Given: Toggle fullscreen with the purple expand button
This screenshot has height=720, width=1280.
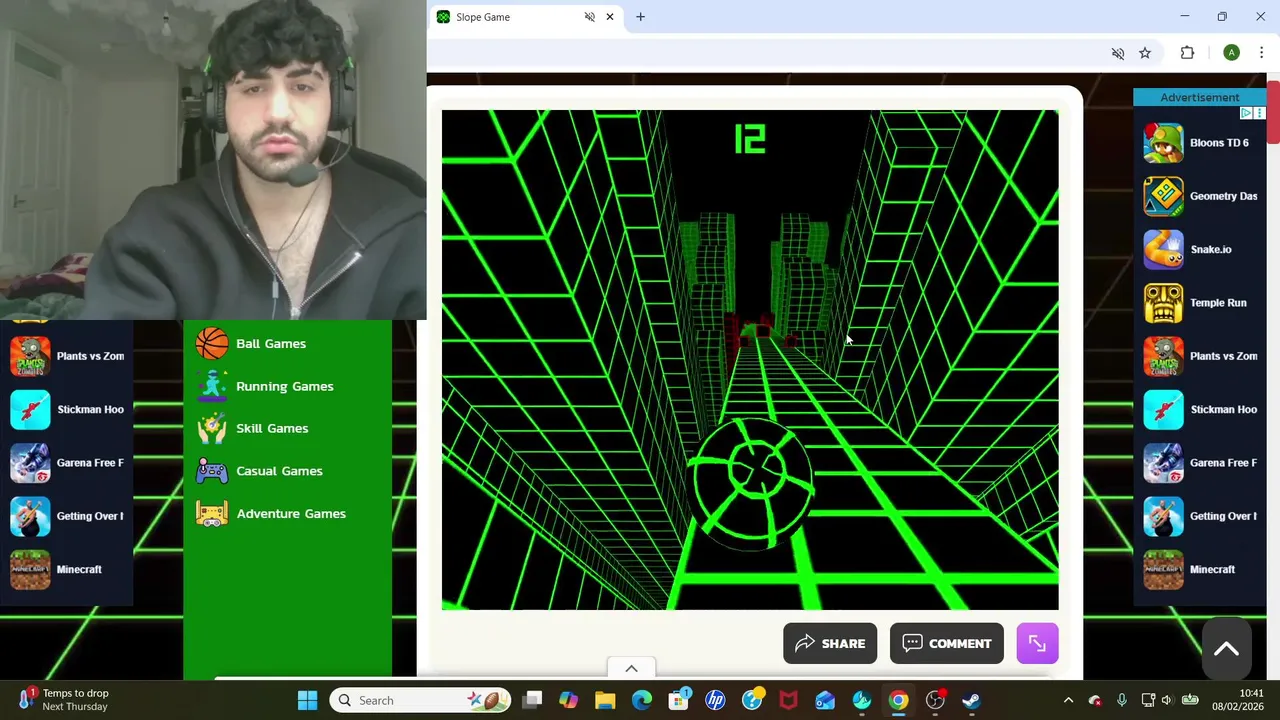Looking at the screenshot, I should tap(1037, 644).
